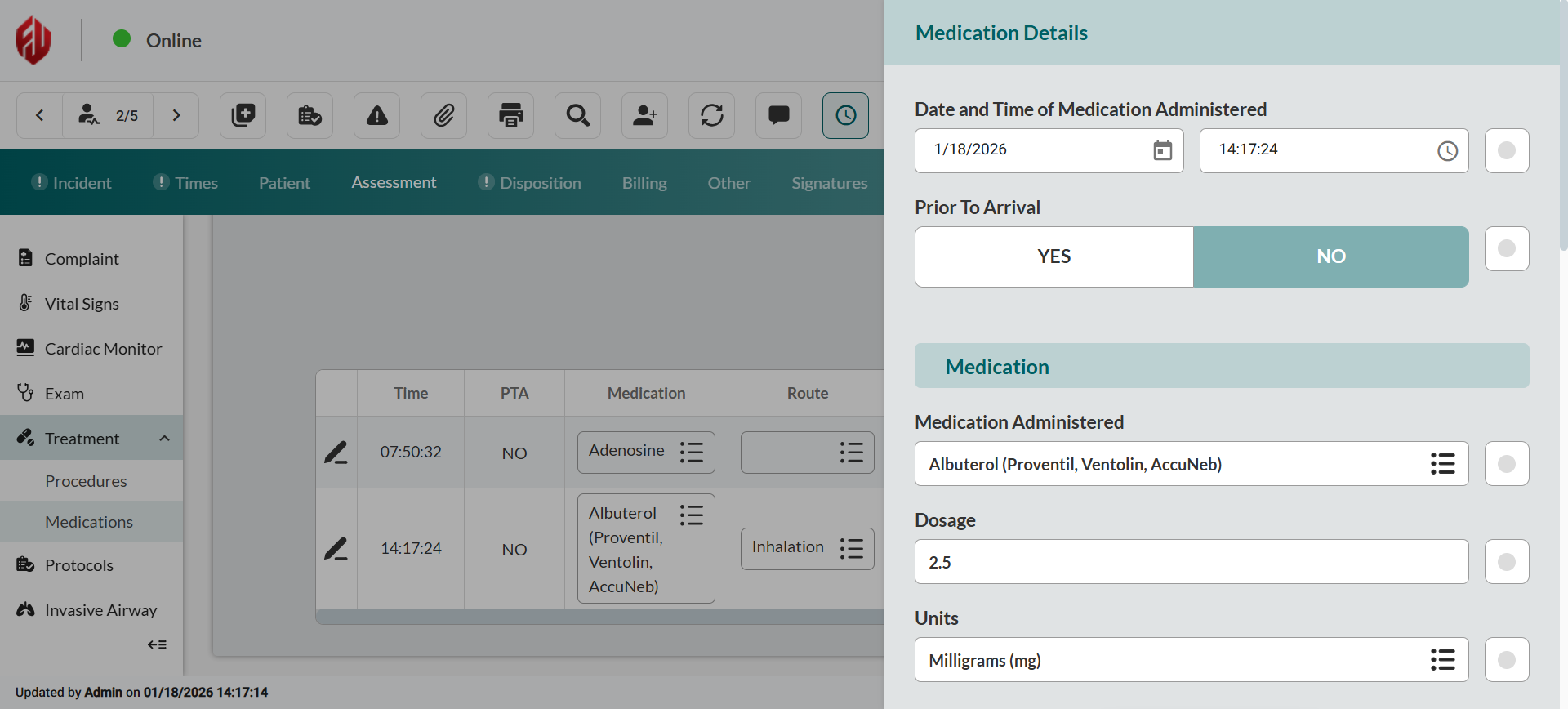Open Albuterol medication dropdown in table
Image resolution: width=1568 pixels, height=709 pixels.
coord(646,549)
